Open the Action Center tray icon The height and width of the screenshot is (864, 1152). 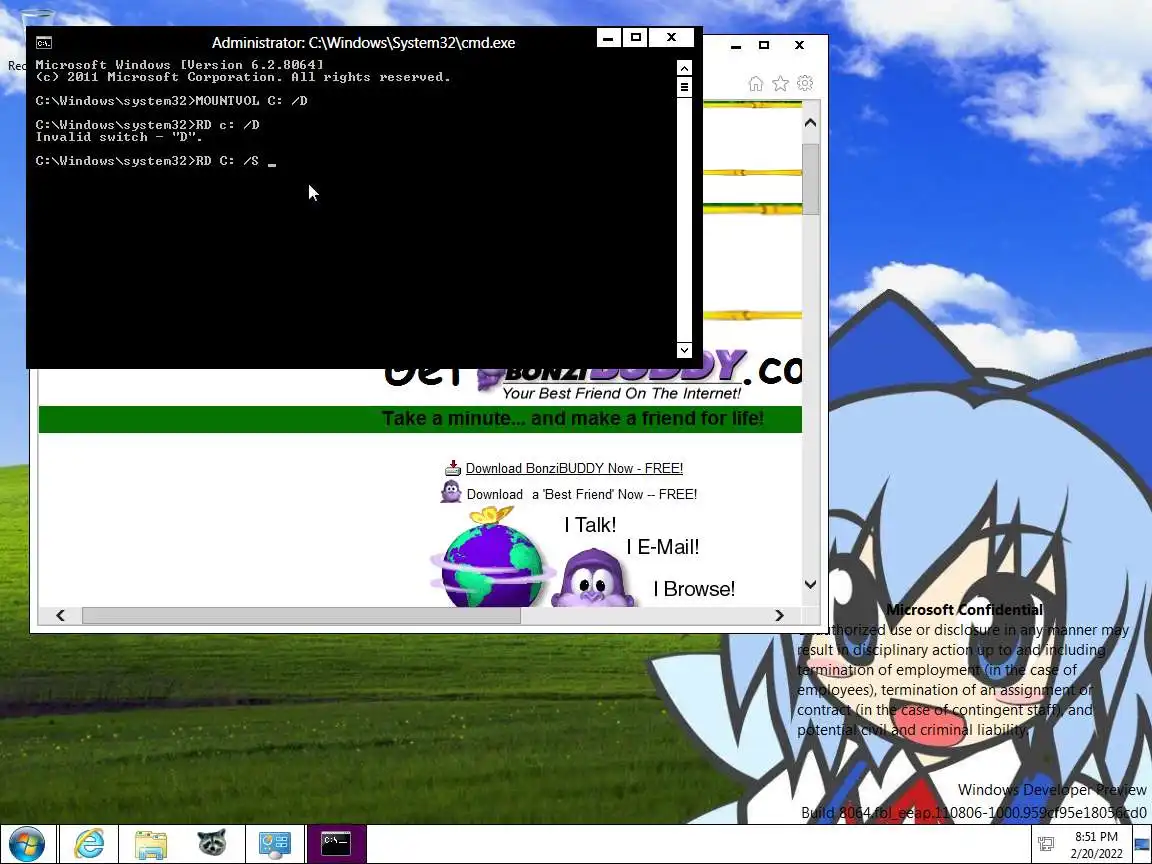[1046, 844]
